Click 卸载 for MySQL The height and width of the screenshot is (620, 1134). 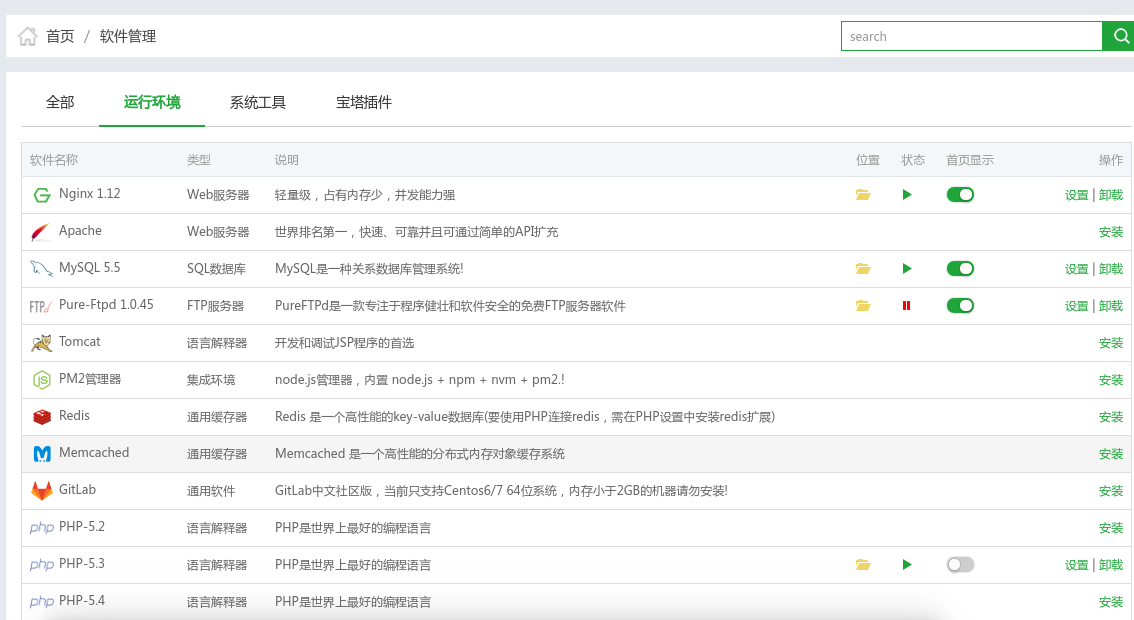[1111, 269]
